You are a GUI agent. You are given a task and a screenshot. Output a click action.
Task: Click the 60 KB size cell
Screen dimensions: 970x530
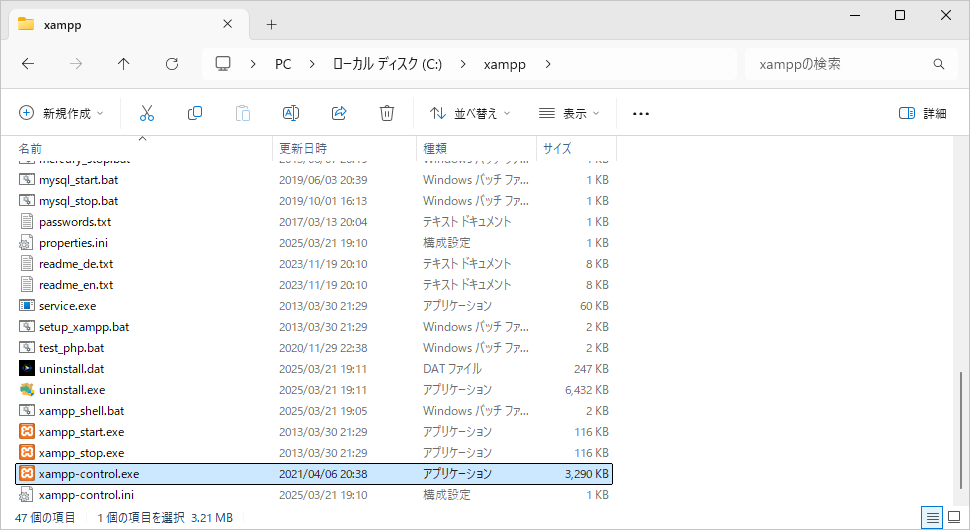pyautogui.click(x=594, y=306)
